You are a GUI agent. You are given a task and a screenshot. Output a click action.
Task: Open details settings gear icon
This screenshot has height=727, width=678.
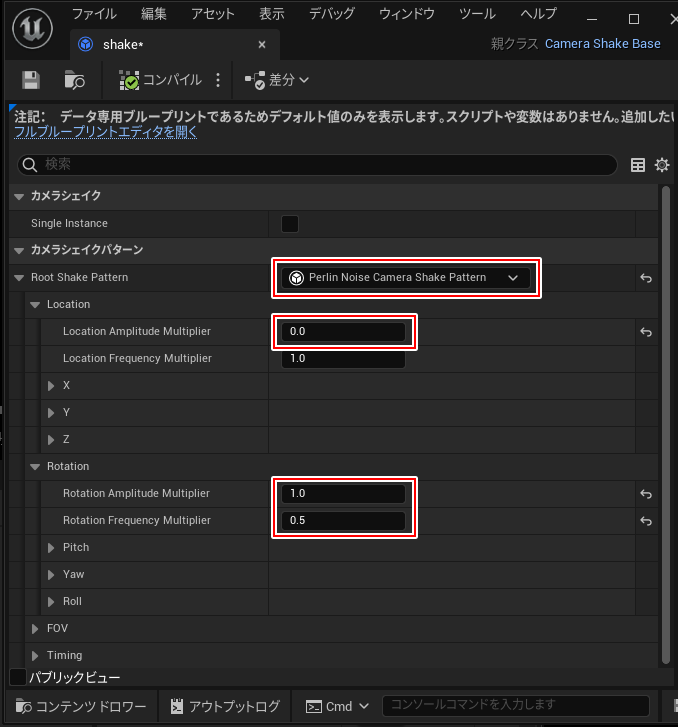(661, 165)
